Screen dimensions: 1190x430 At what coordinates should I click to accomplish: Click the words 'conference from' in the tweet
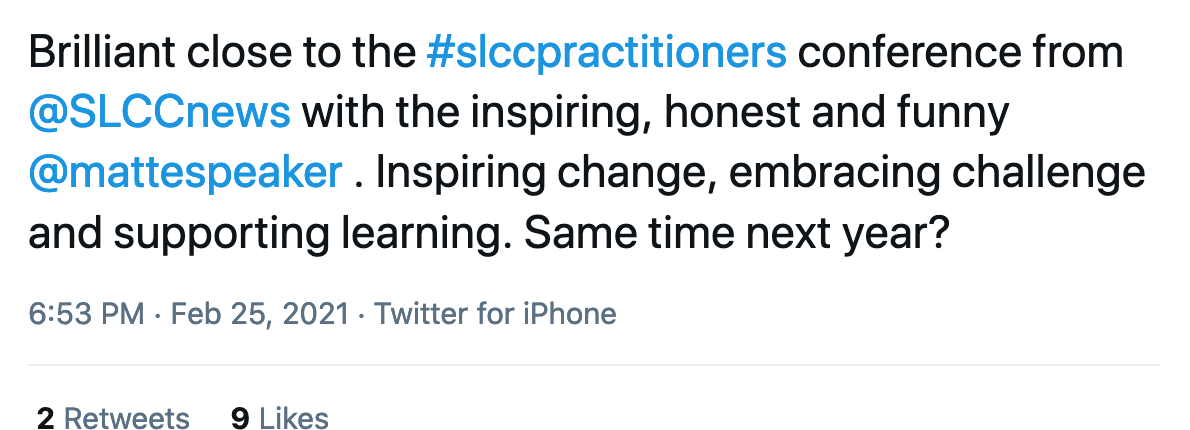960,53
